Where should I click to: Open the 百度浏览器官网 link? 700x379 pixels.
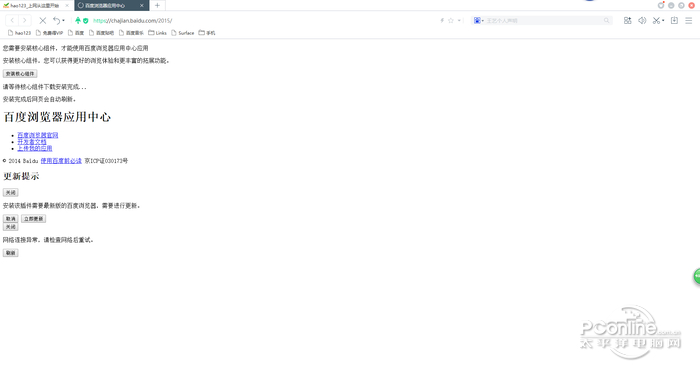tap(38, 135)
